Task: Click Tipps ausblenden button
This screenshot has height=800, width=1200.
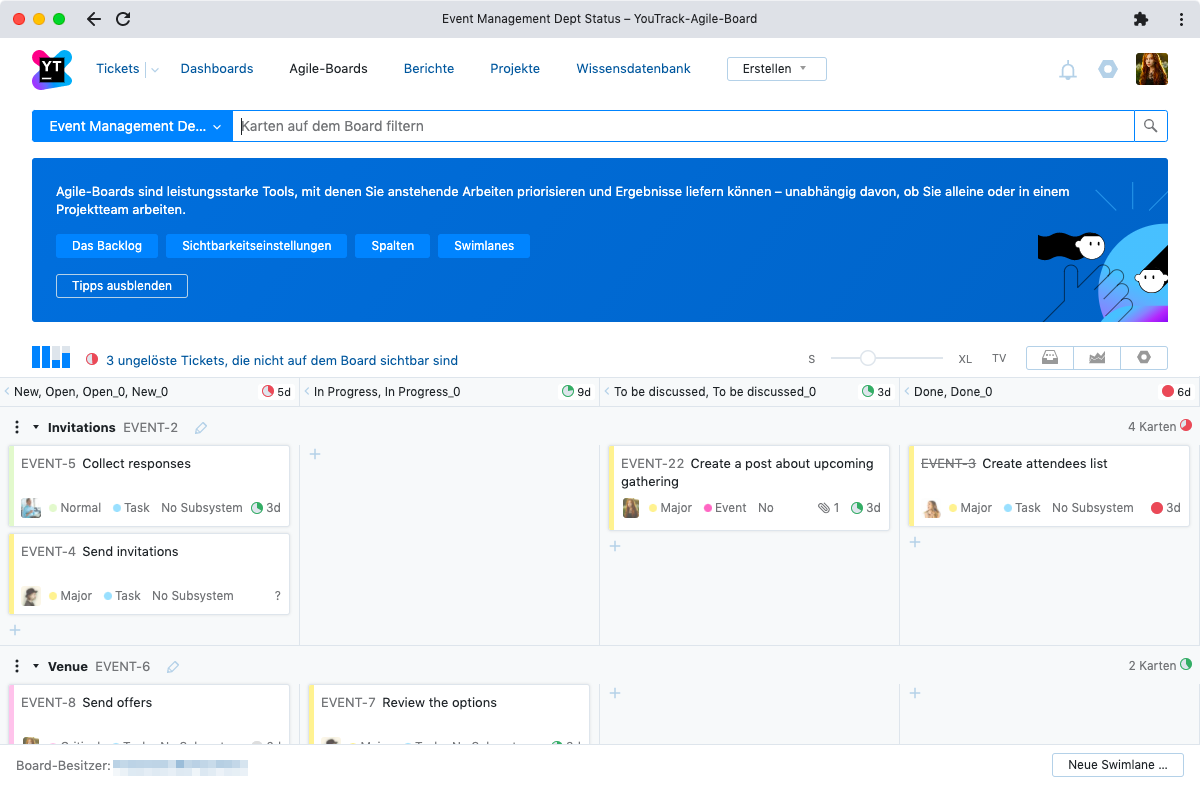Action: click(x=122, y=286)
